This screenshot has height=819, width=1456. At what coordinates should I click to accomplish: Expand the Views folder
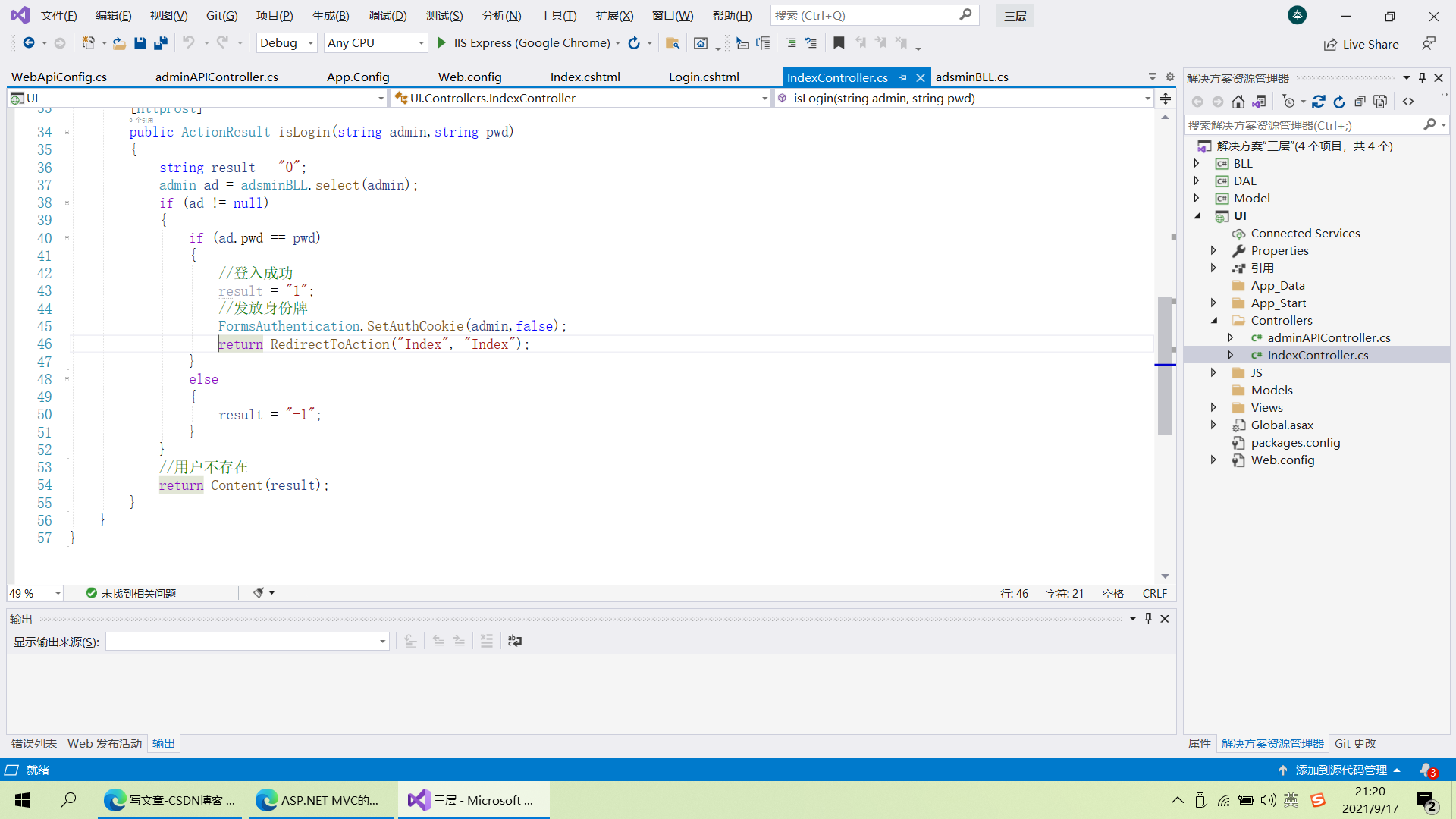pos(1214,408)
